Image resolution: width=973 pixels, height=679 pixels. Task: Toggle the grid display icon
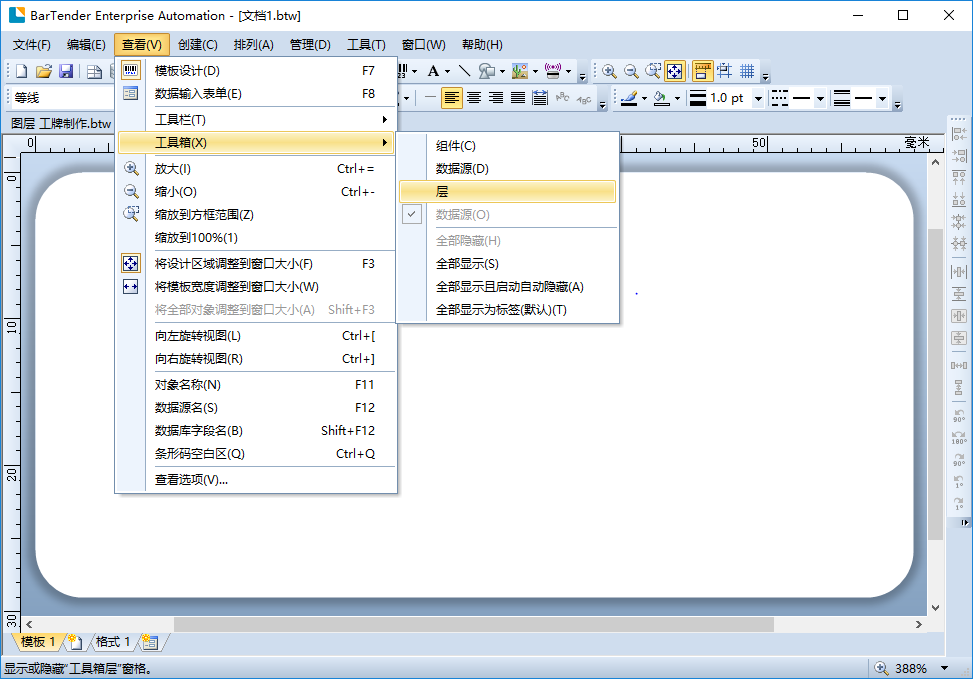click(747, 71)
